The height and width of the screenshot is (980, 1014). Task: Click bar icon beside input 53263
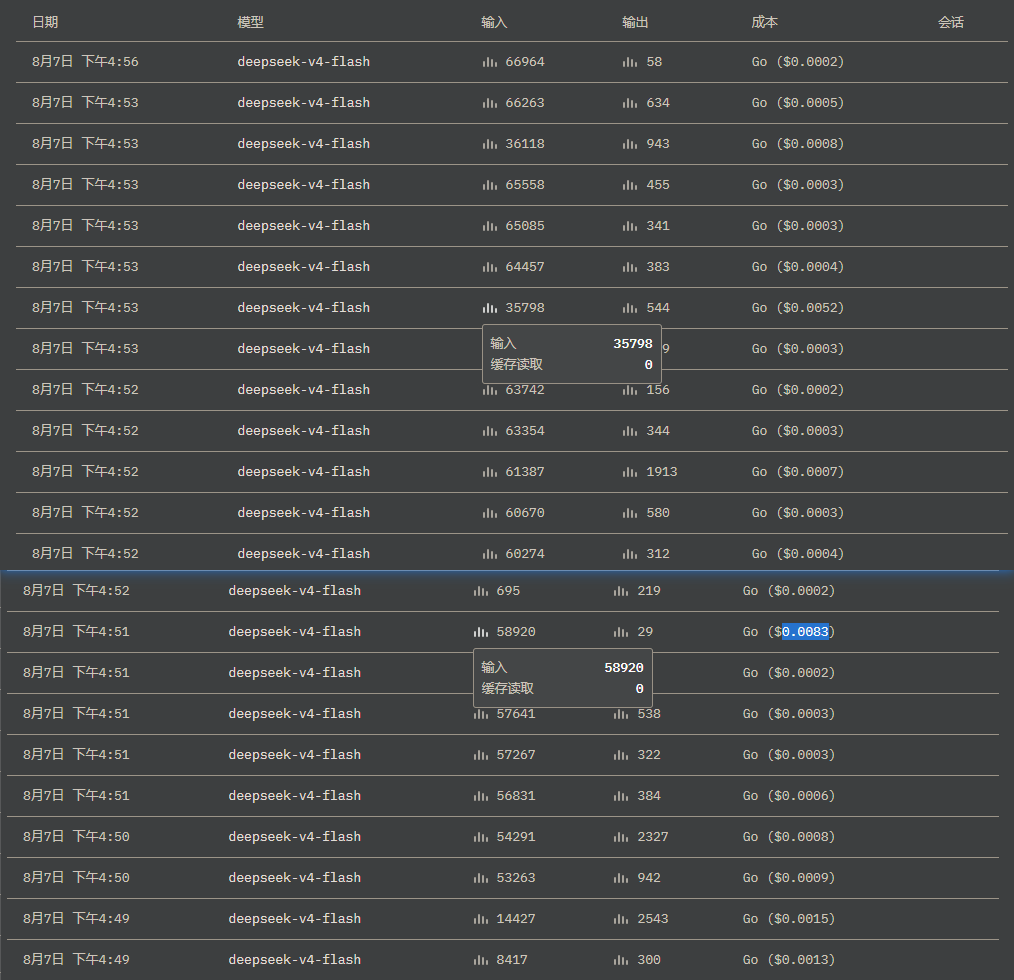[x=480, y=878]
